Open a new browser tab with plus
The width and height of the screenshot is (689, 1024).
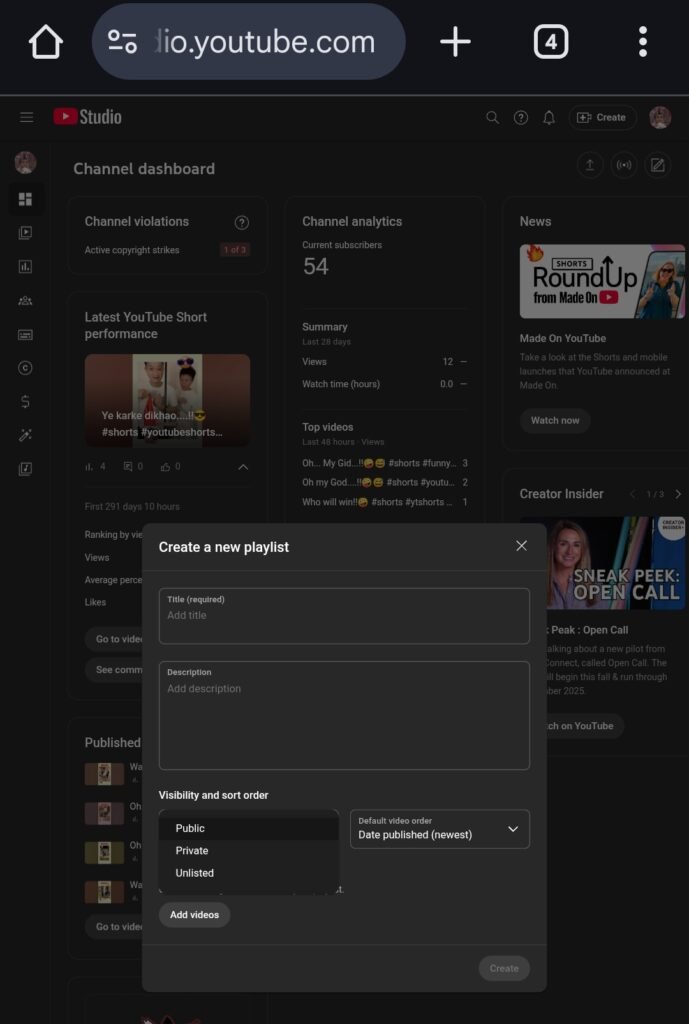click(455, 42)
